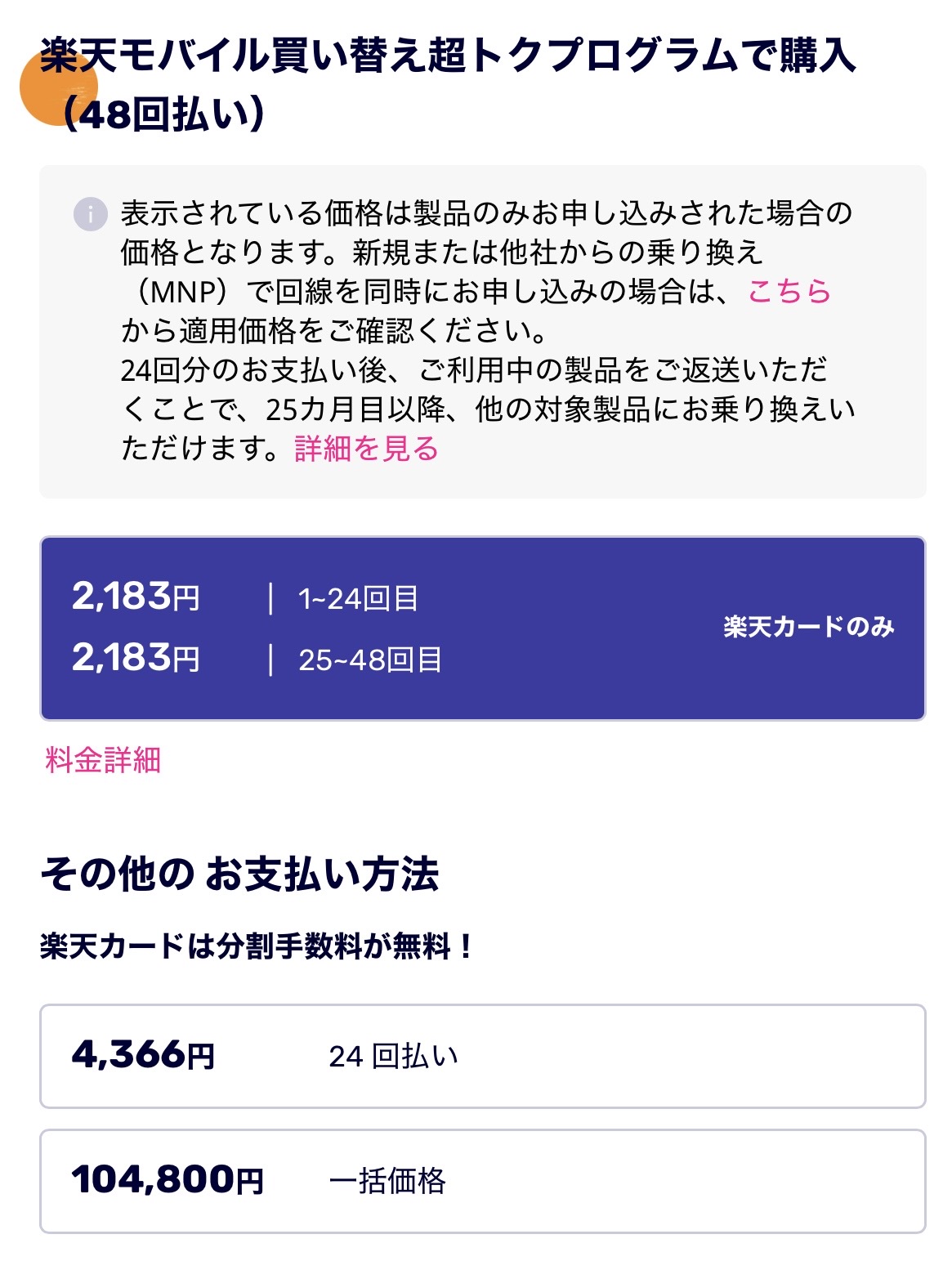Open the 詳細を見る link
This screenshot has width=952, height=1279.
coord(366,449)
